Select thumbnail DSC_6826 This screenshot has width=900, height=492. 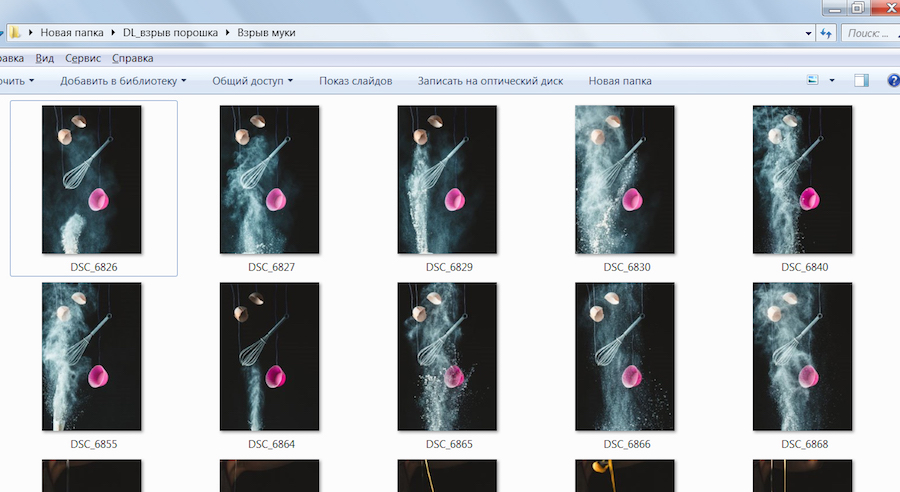coord(92,180)
